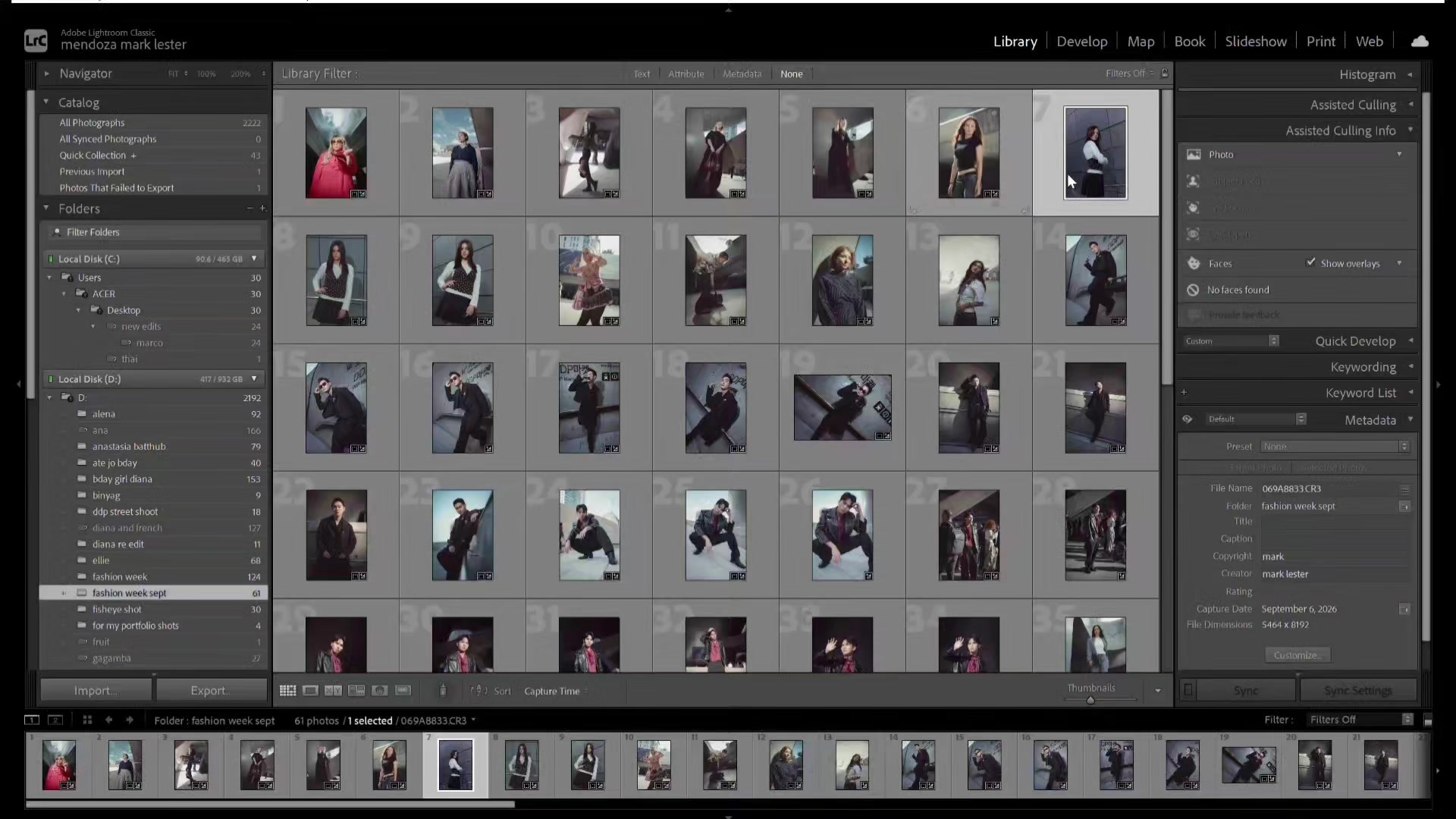The width and height of the screenshot is (1456, 819).
Task: Open Survey view icon
Action: tap(356, 691)
